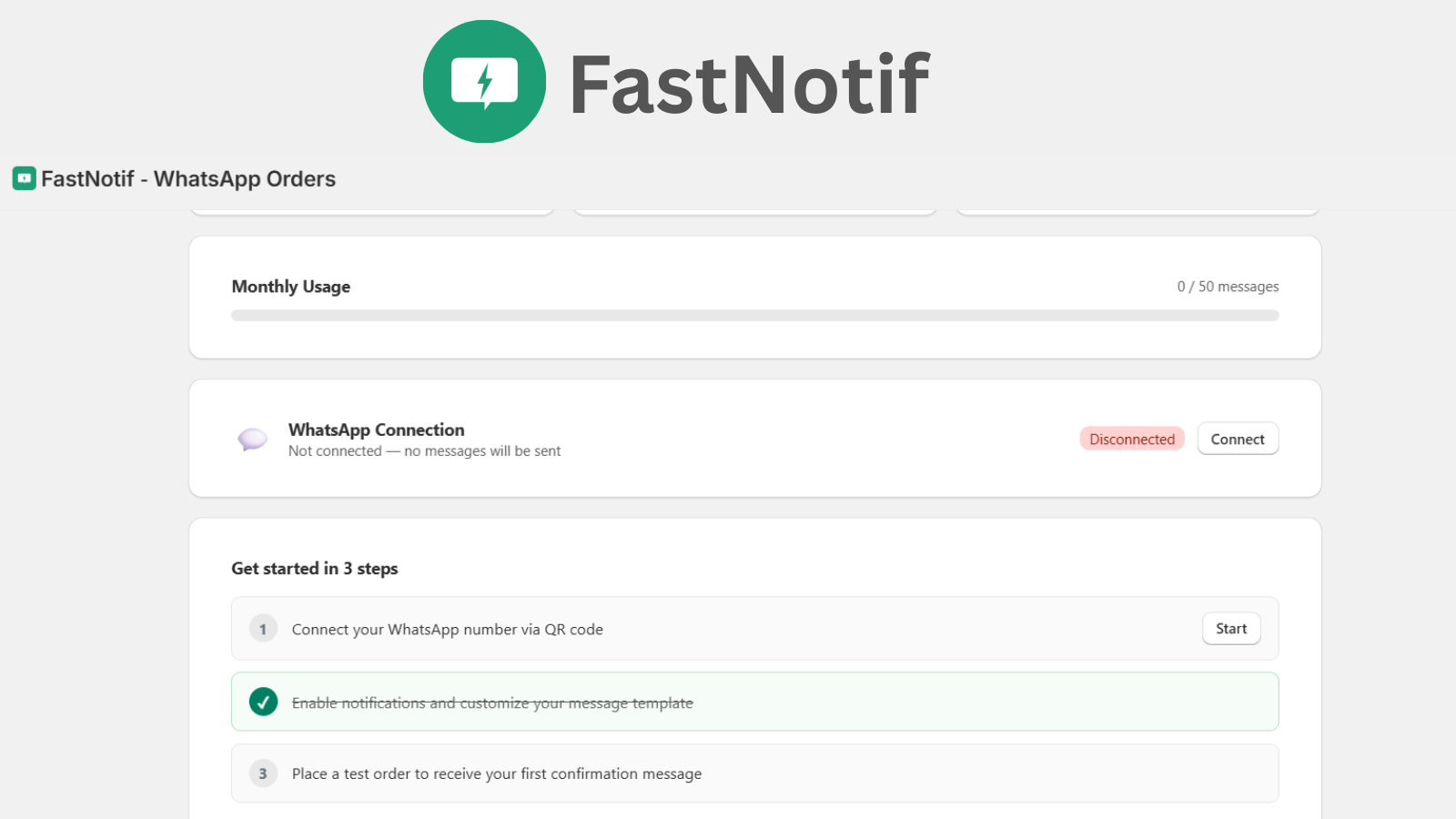Click 'Connect your WhatsApp number via QR code'

pyautogui.click(x=448, y=630)
